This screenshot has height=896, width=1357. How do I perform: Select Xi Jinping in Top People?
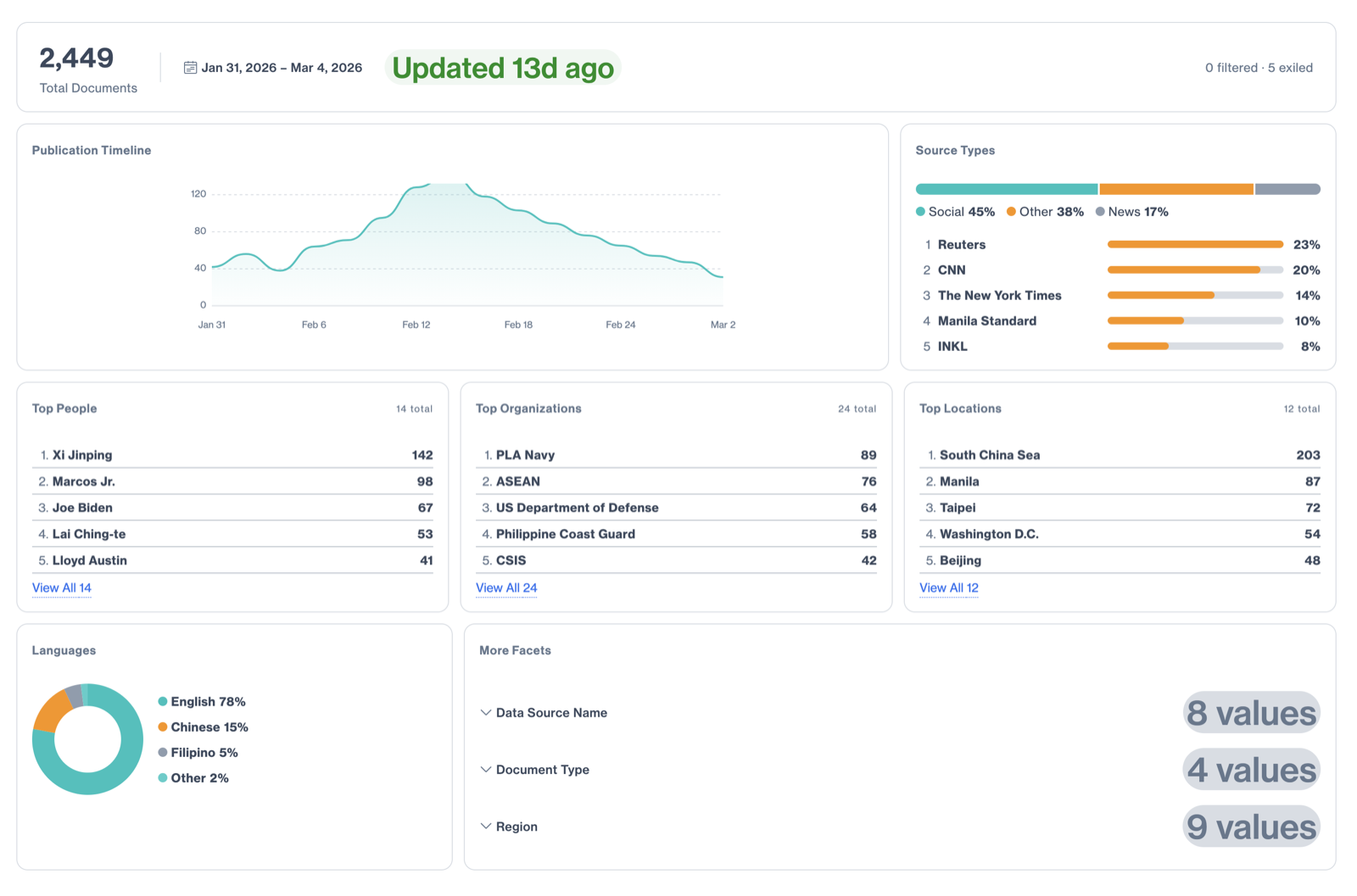(x=232, y=455)
